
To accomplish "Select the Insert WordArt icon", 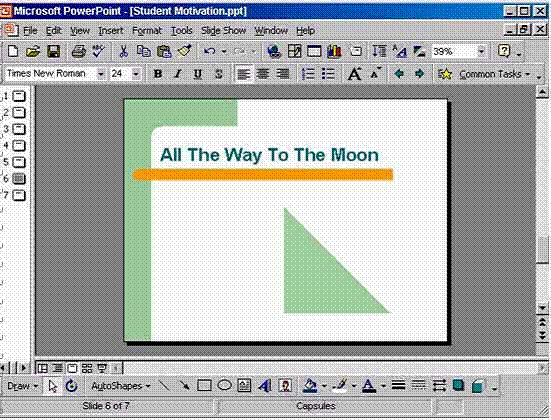I will coord(265,386).
